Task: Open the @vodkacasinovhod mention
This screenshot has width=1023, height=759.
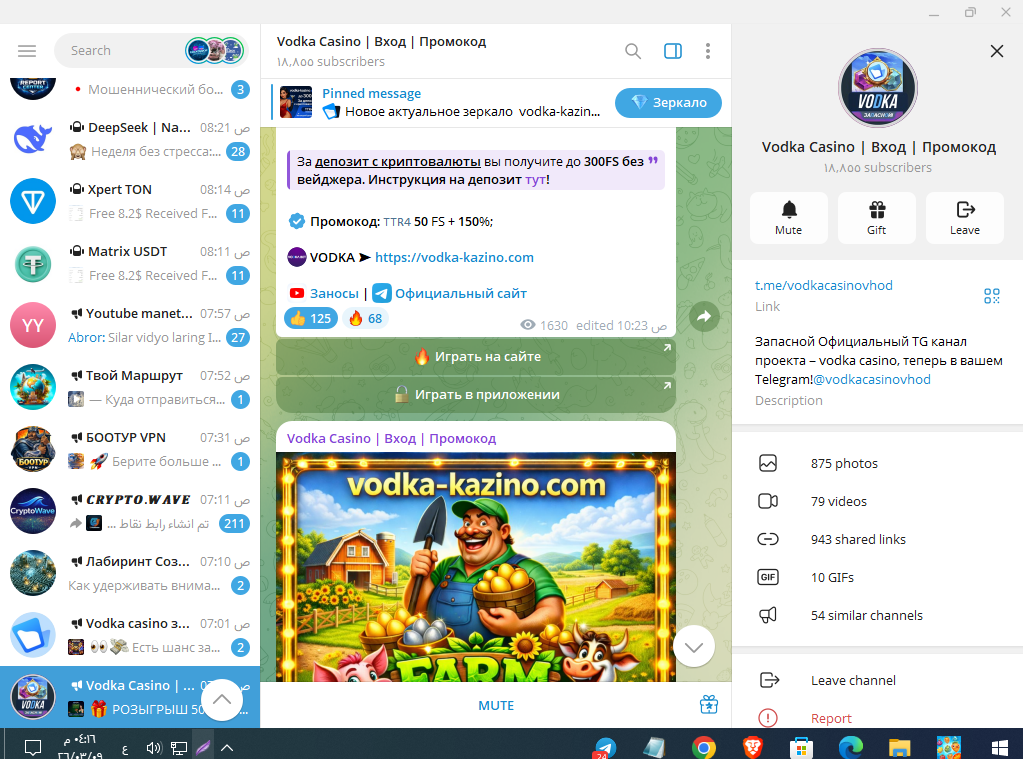Action: [x=872, y=379]
